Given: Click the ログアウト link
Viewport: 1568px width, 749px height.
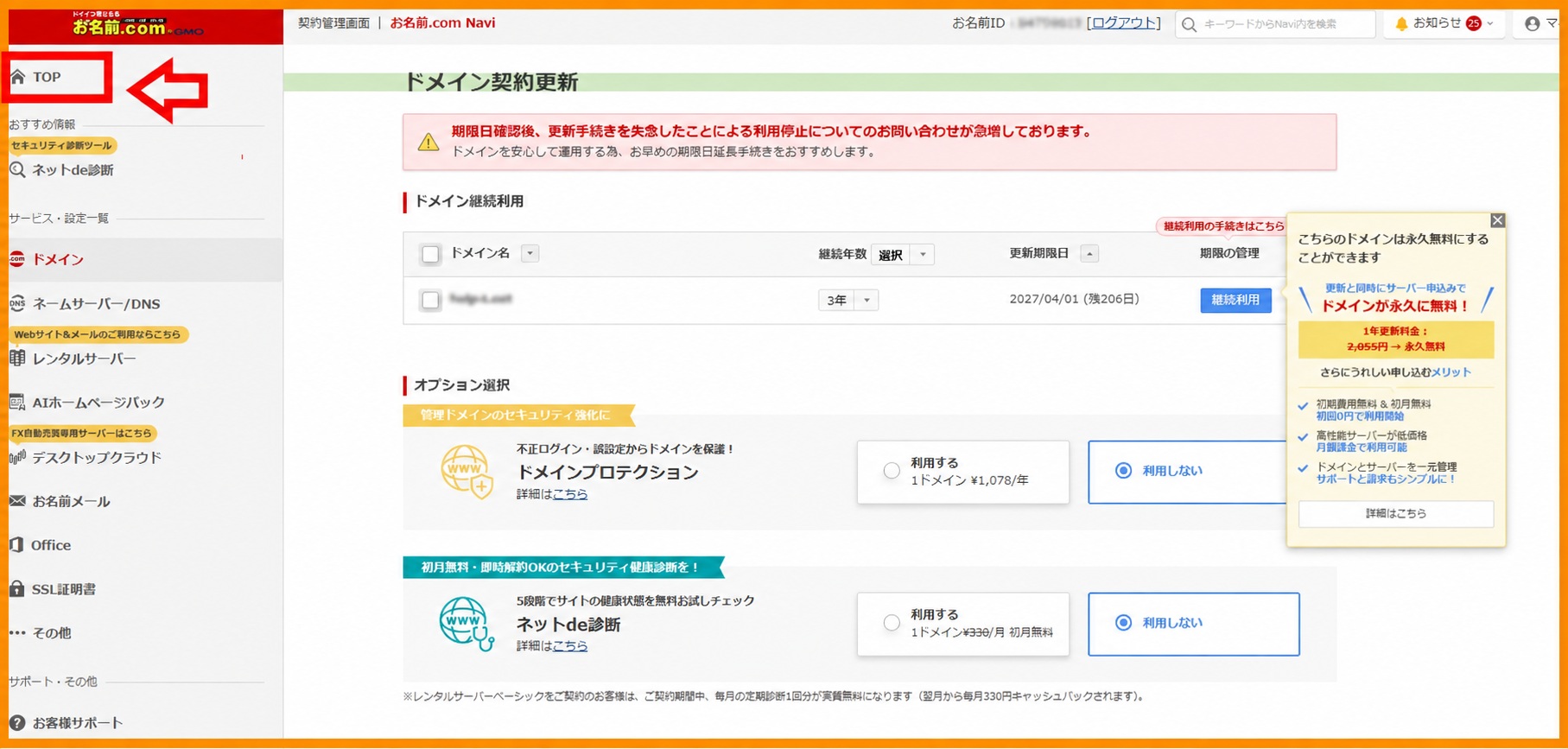Looking at the screenshot, I should tap(1124, 23).
